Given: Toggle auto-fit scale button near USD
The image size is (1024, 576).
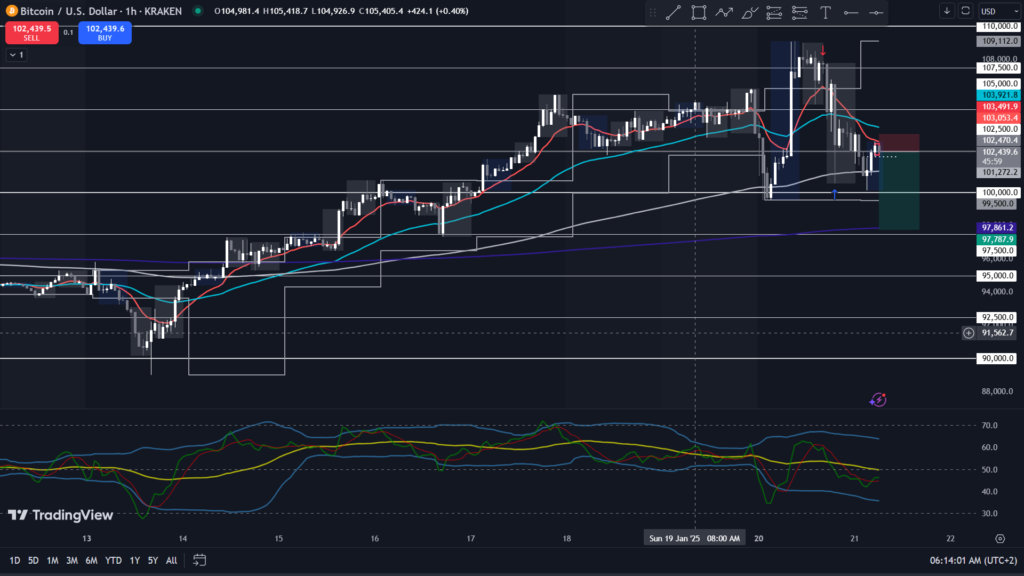Looking at the screenshot, I should tap(965, 10).
